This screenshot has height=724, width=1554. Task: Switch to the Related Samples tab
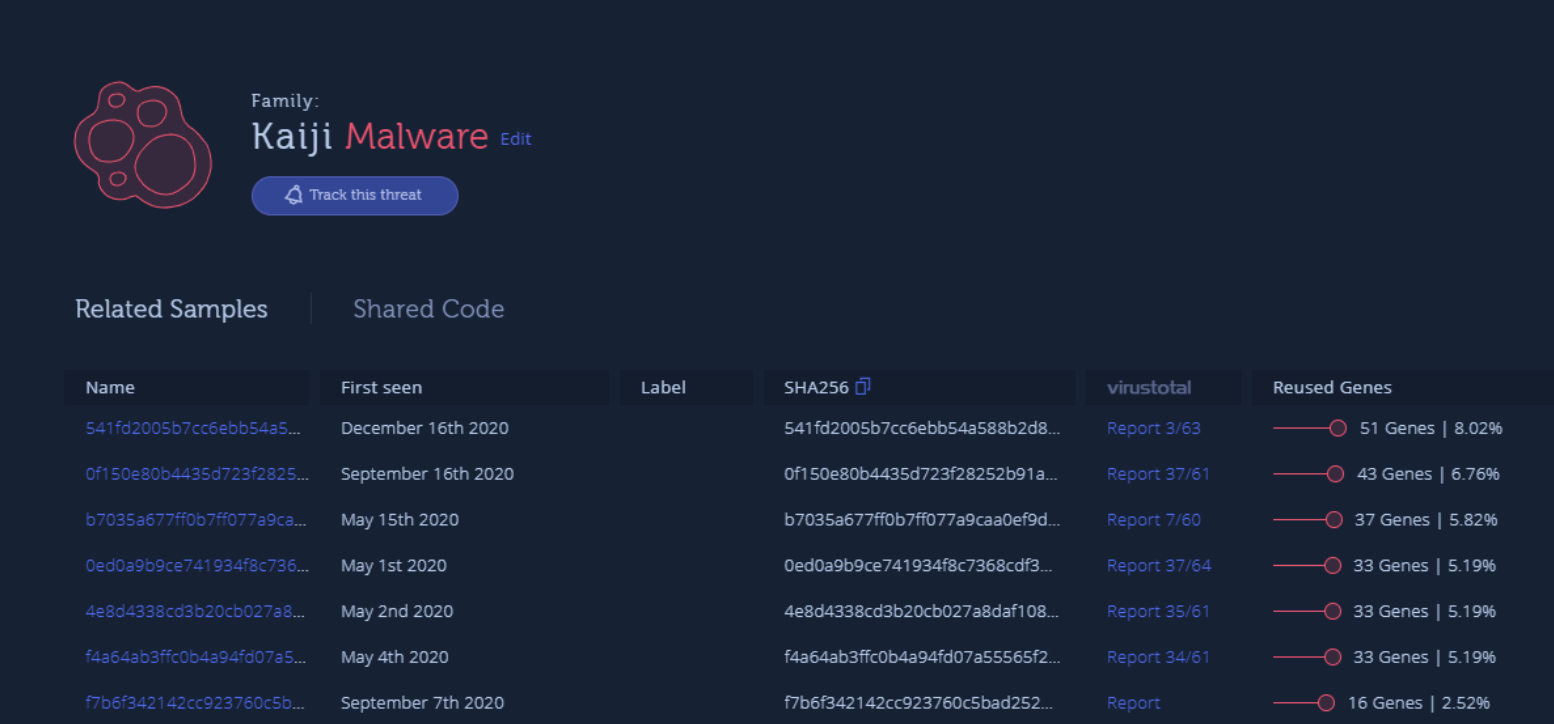[171, 309]
